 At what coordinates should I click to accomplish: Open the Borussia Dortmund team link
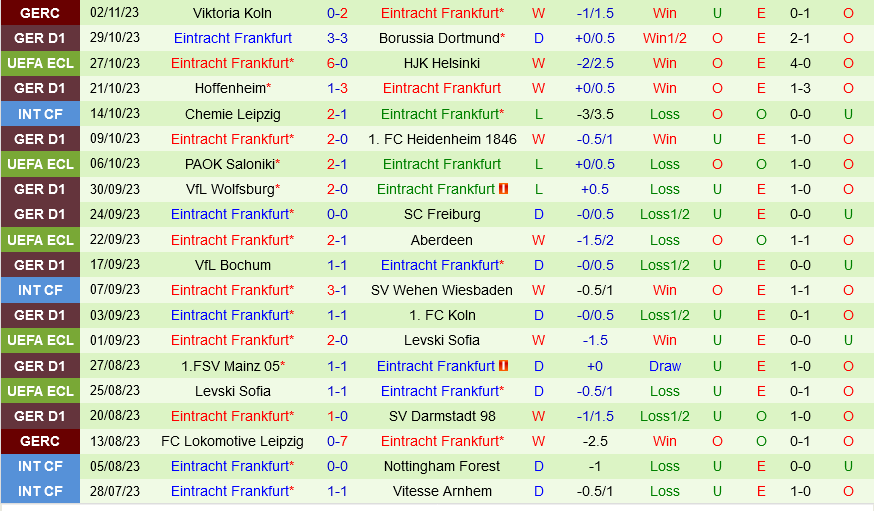439,38
